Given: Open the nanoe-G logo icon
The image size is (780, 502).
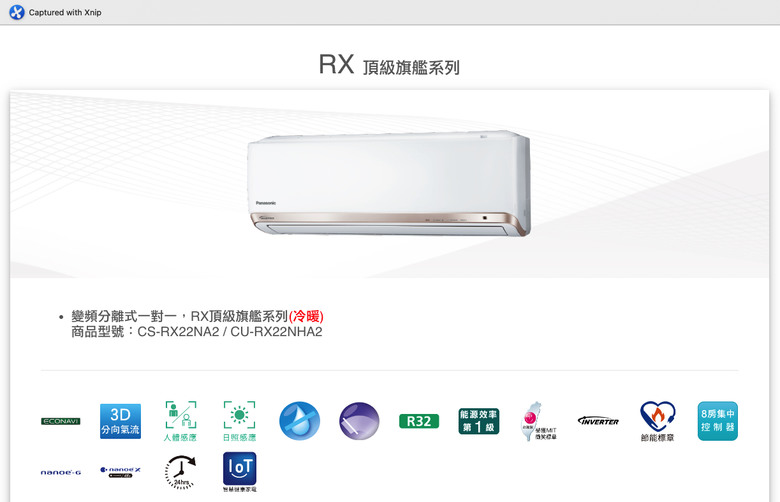Looking at the screenshot, I should pyautogui.click(x=61, y=472).
